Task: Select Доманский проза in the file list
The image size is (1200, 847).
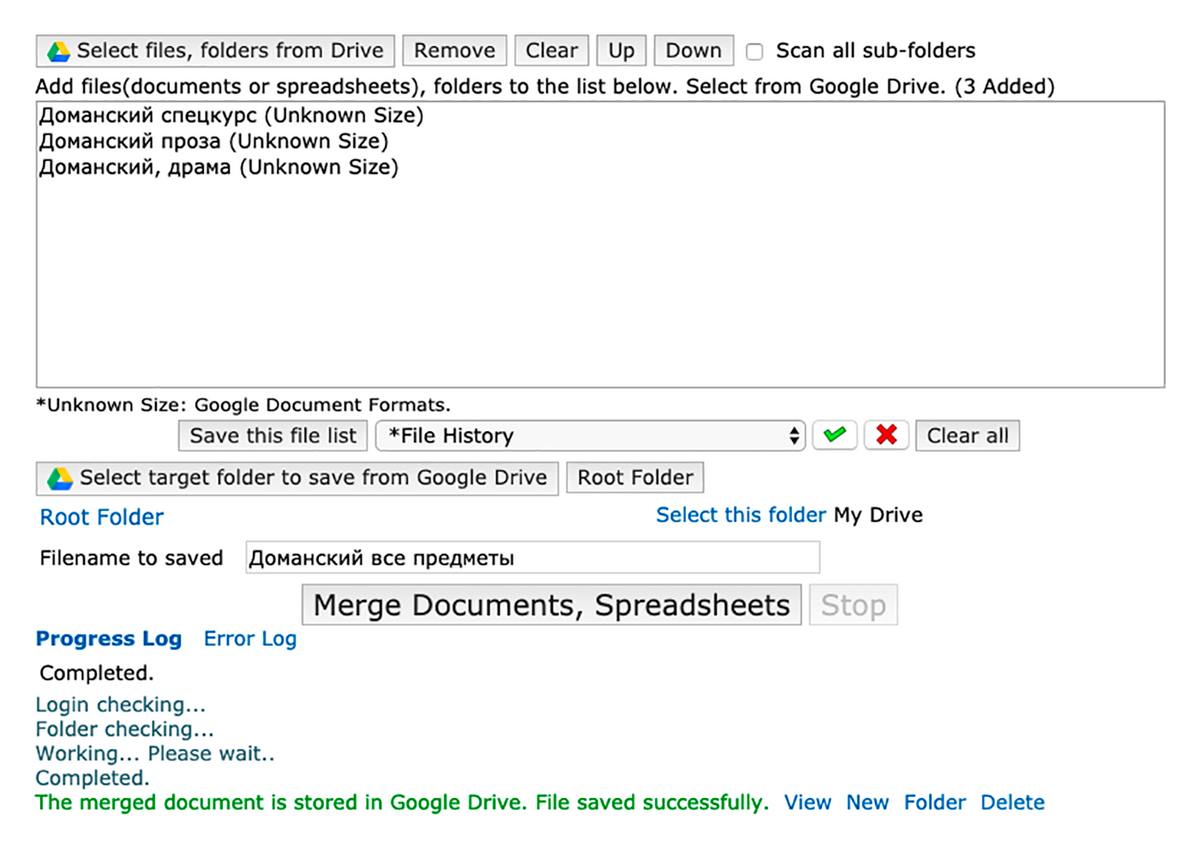Action: point(213,142)
